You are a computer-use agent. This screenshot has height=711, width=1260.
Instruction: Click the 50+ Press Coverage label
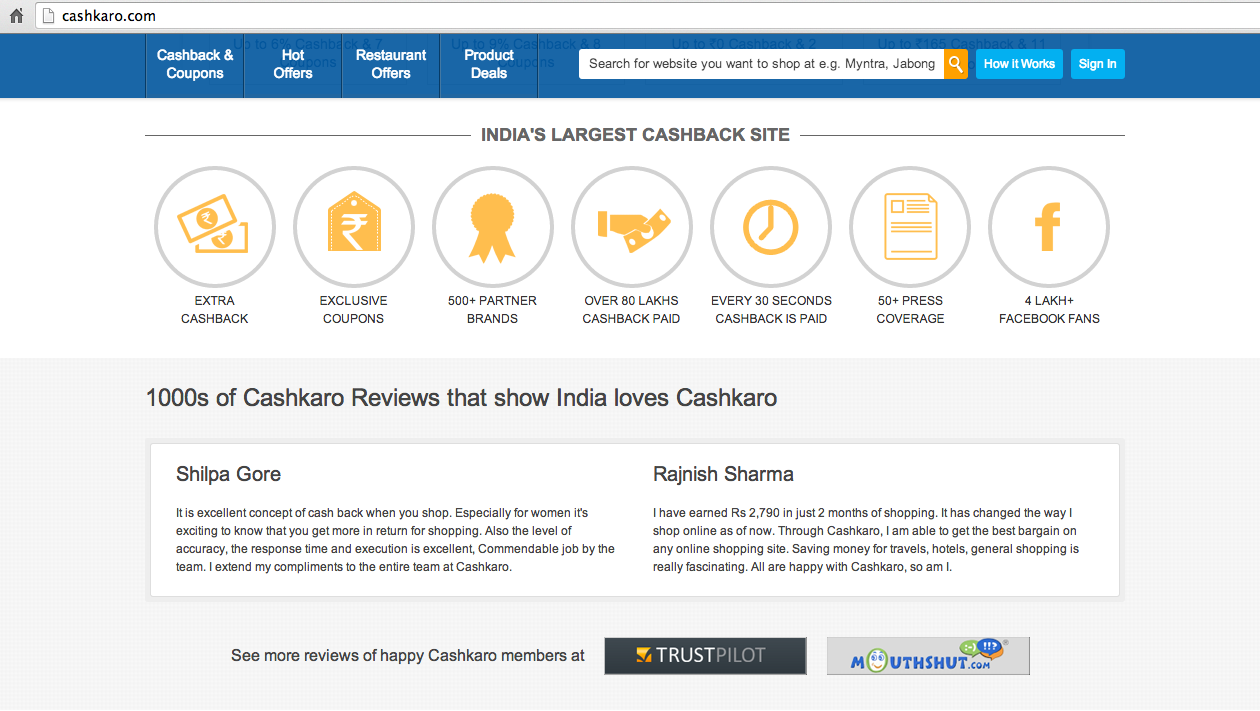coord(910,310)
